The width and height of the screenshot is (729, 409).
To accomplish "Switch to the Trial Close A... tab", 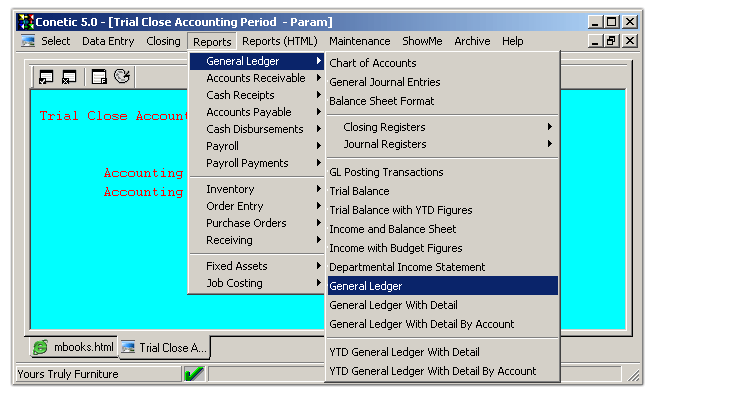I will tap(164, 348).
